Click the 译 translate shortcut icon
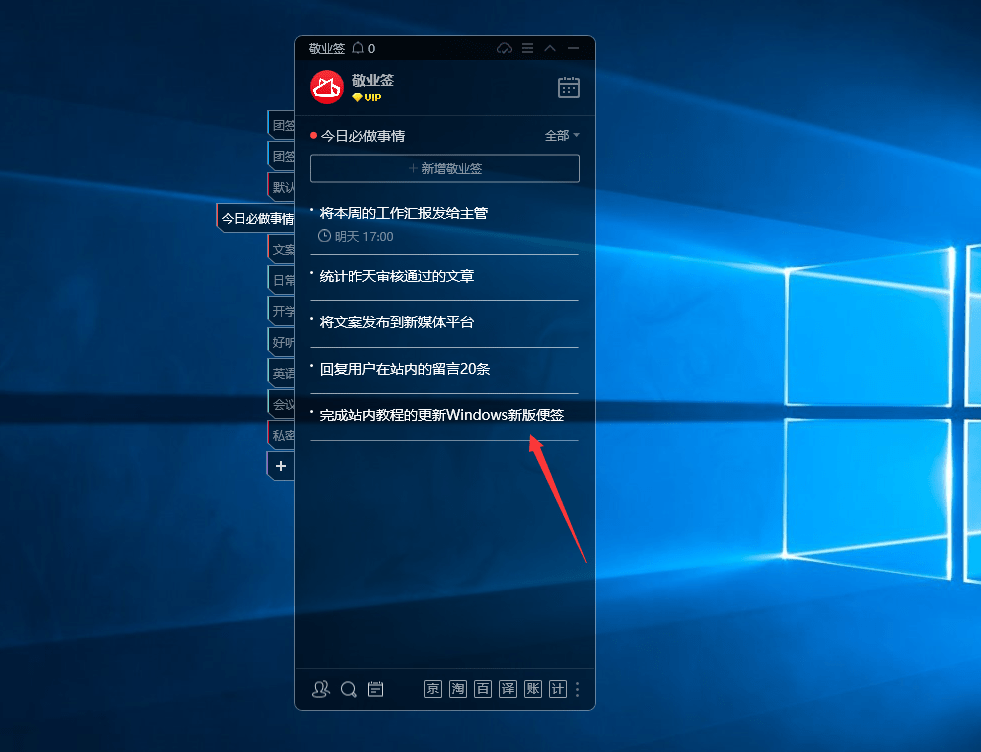 (x=507, y=689)
